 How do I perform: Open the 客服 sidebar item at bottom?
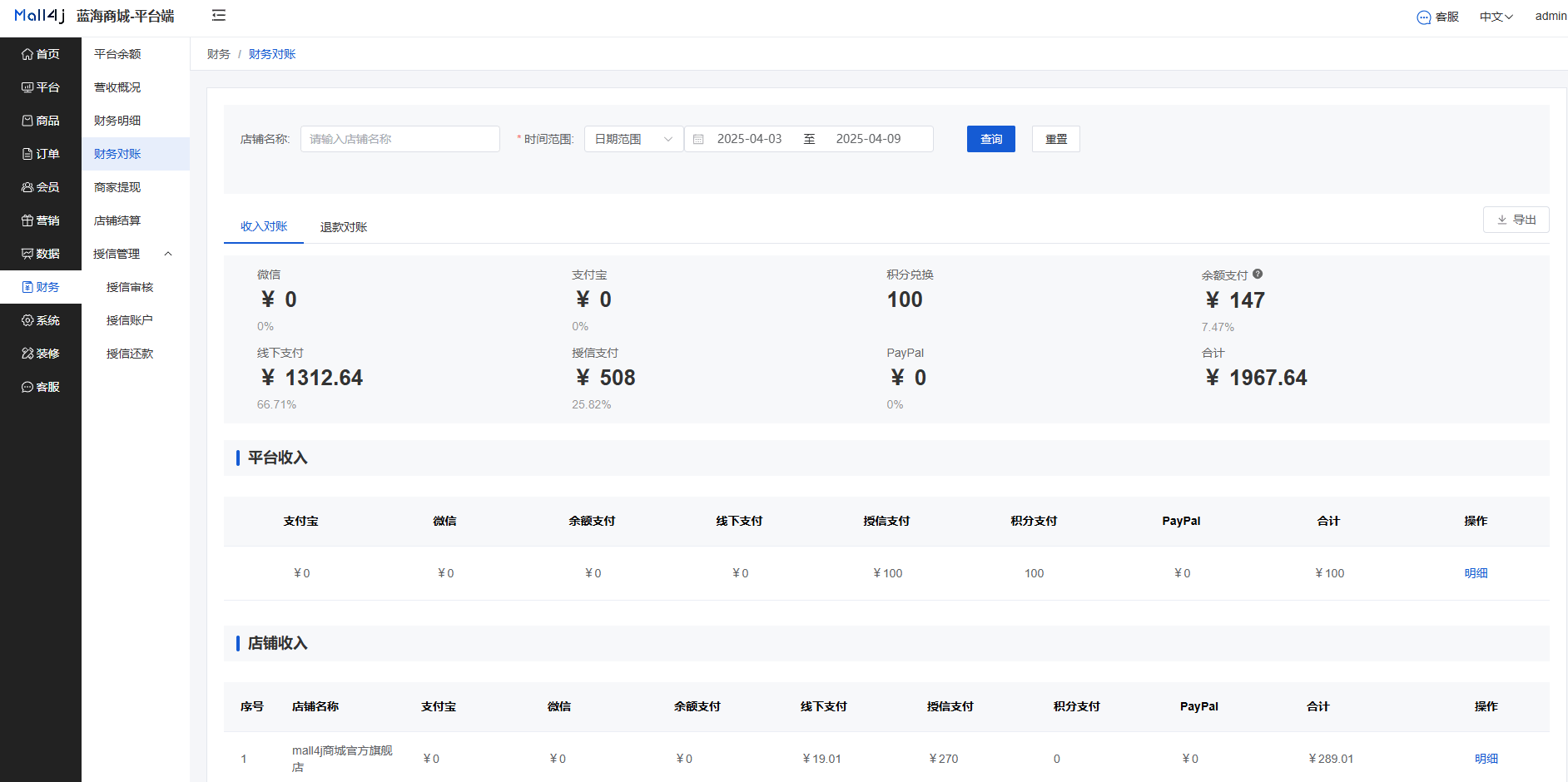[41, 387]
